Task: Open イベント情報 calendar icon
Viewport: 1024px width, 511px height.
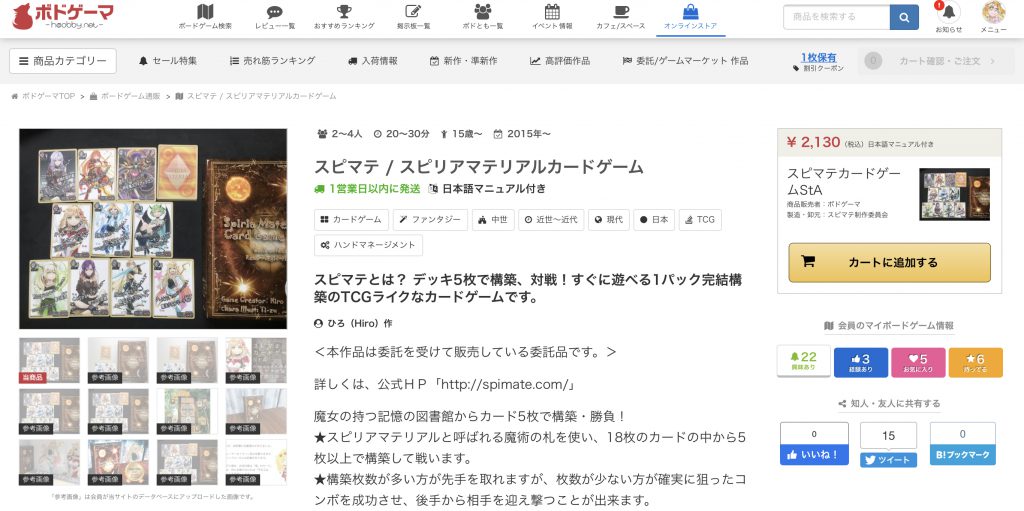Action: click(x=552, y=12)
